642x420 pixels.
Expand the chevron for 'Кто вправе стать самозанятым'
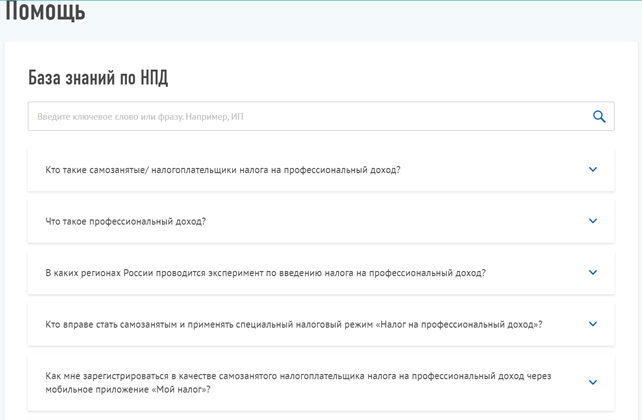593,324
